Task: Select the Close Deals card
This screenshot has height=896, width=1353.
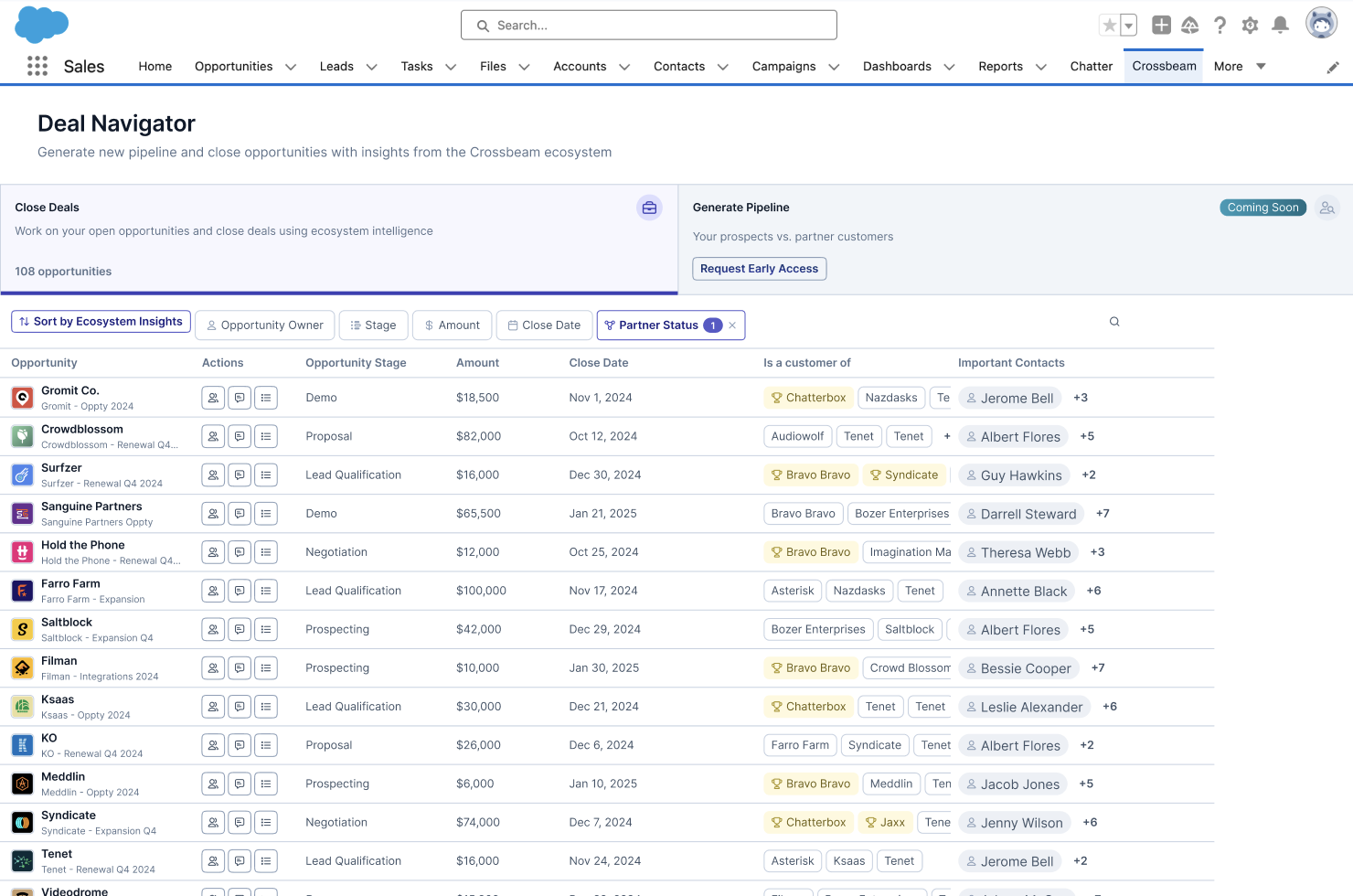Action: (339, 240)
